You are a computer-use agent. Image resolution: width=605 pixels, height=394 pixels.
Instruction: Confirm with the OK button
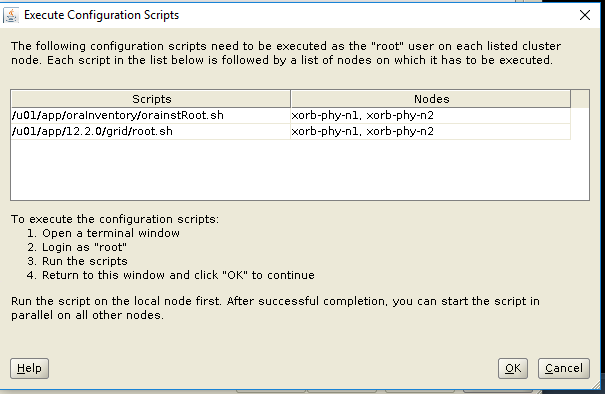(513, 368)
